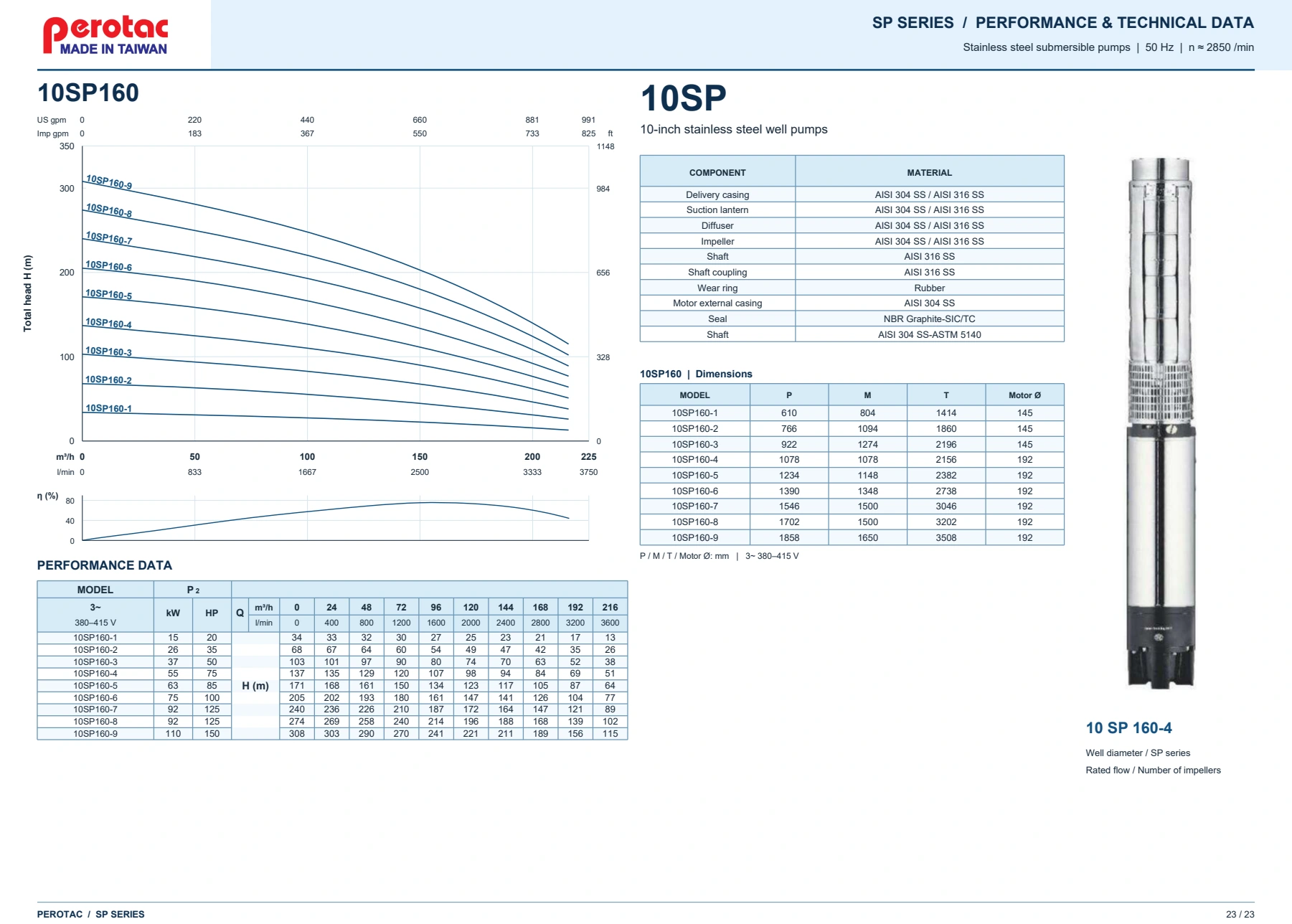
Task: Click the 10SP160-5 curve label
Action: point(109,294)
